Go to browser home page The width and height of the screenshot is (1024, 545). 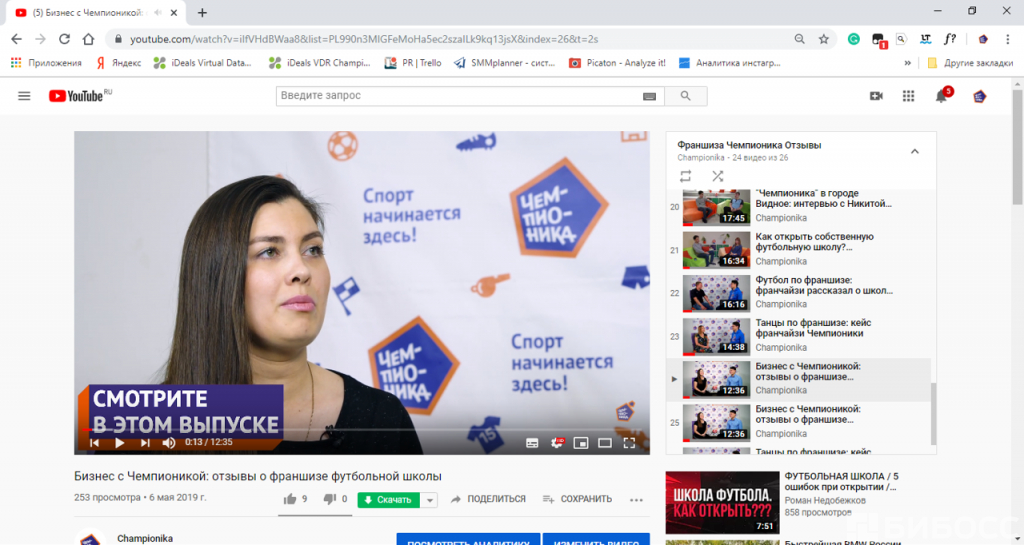point(88,39)
